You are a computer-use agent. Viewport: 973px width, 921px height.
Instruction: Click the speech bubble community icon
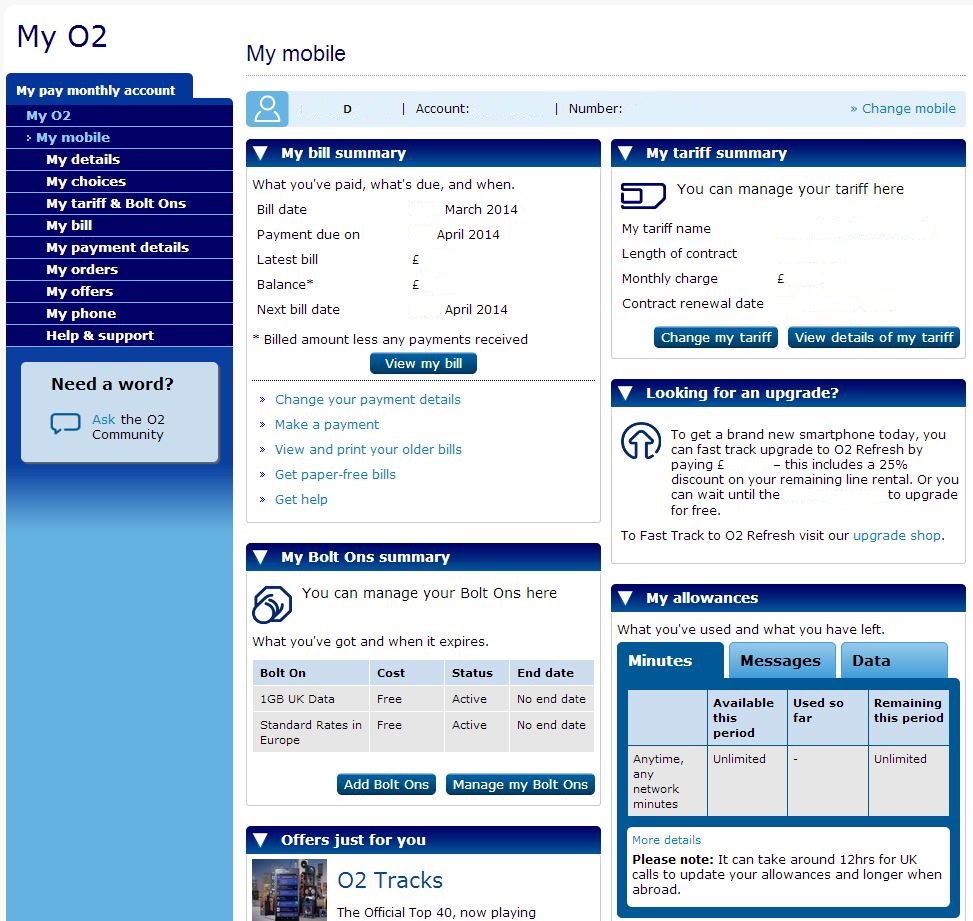click(x=66, y=424)
